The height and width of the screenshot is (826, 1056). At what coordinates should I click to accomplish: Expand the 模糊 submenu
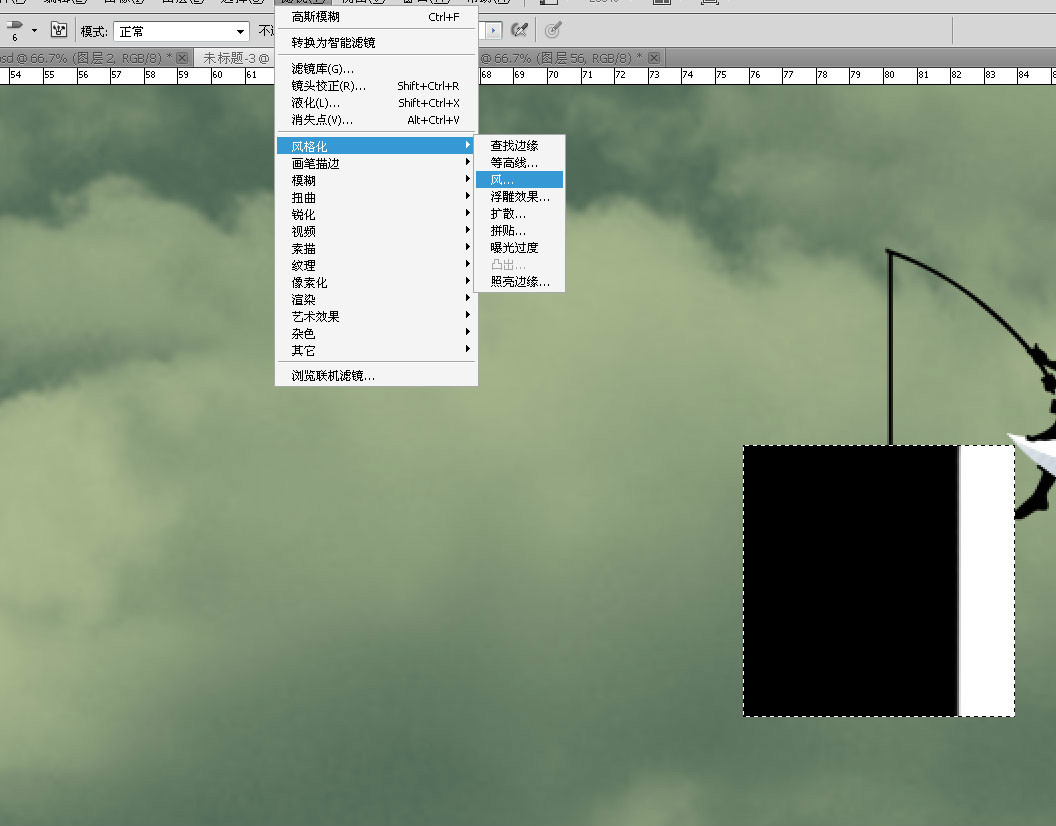click(x=376, y=180)
